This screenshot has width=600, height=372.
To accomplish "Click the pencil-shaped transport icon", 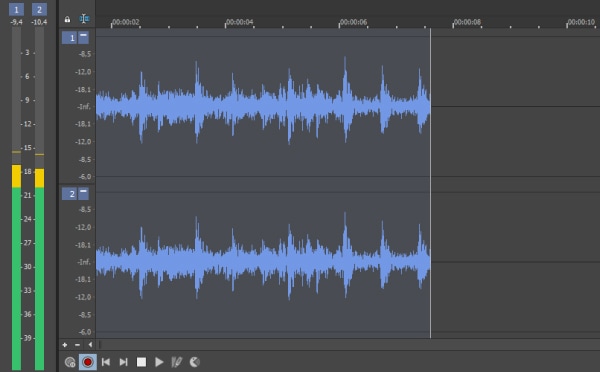I will pyautogui.click(x=176, y=362).
